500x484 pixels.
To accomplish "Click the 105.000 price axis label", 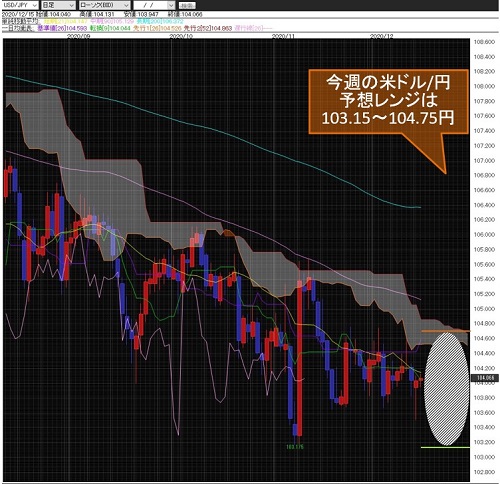I will click(x=484, y=309).
